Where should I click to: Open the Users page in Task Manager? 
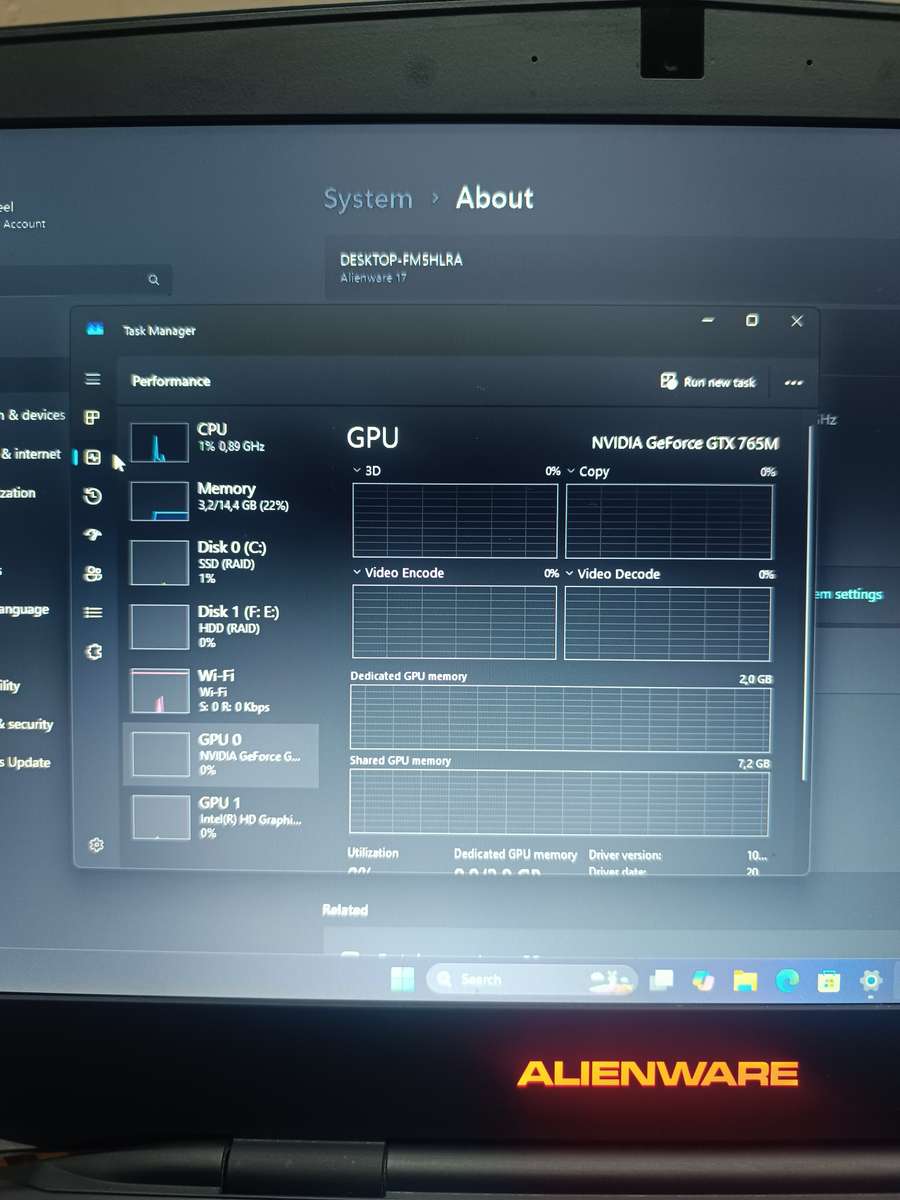[93, 572]
